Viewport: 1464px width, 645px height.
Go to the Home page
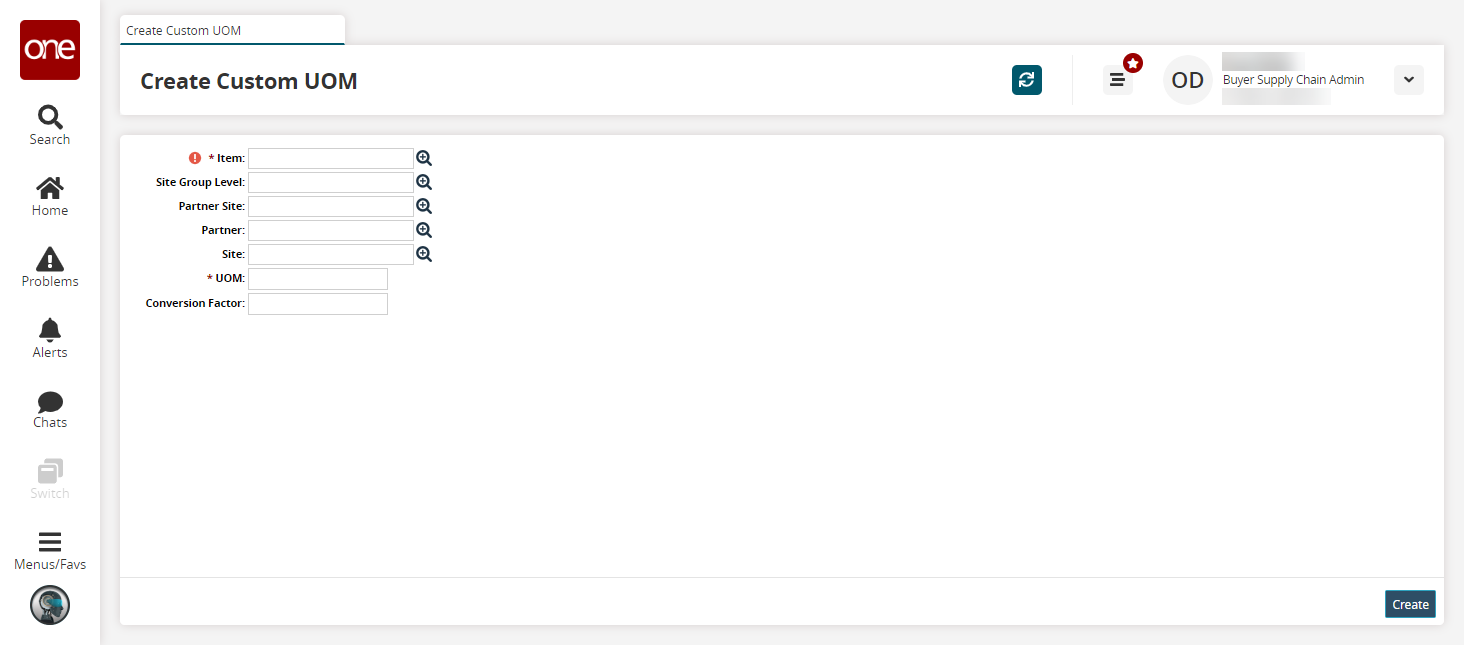coord(50,196)
